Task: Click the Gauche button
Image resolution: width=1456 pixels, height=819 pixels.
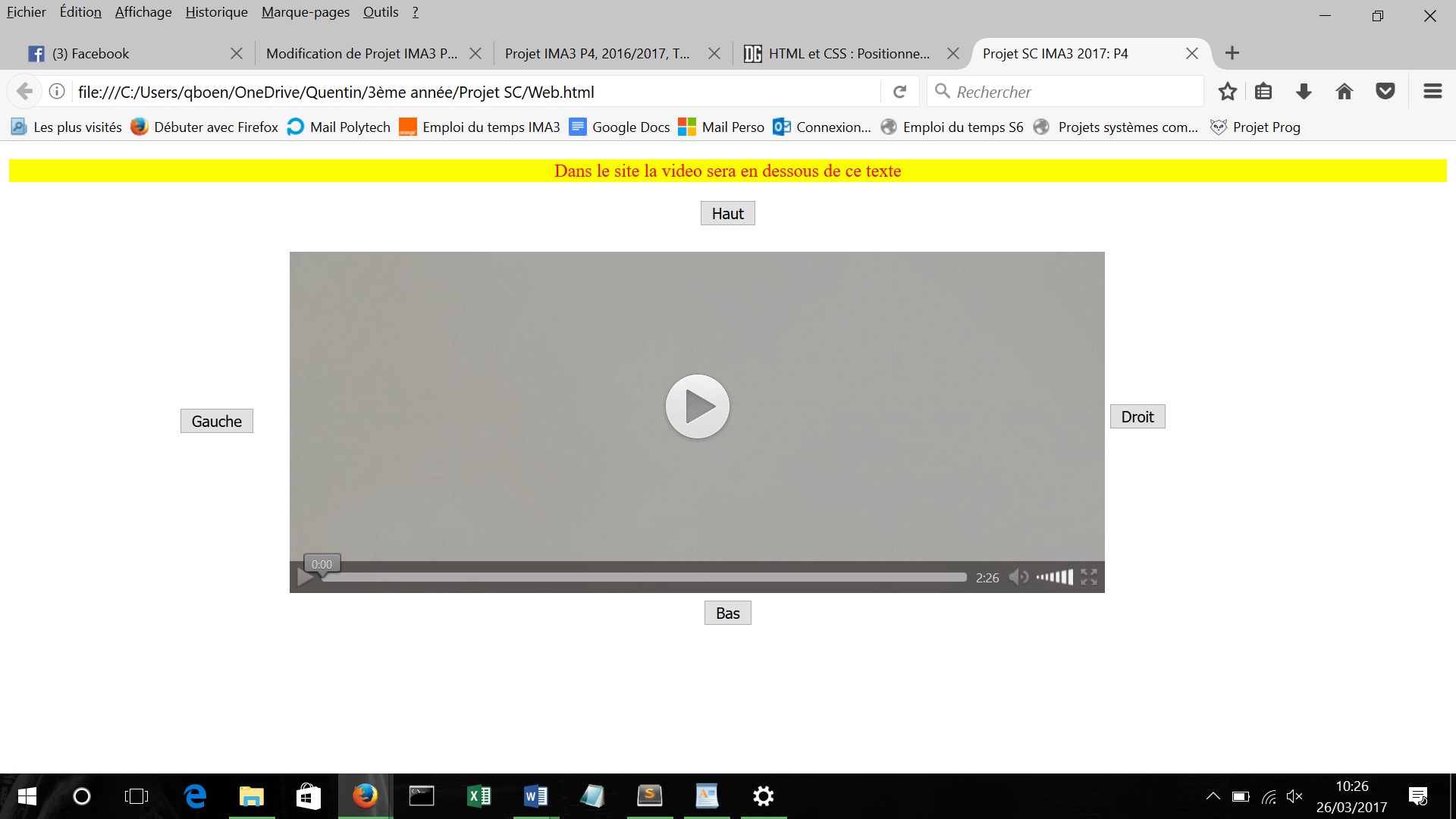Action: click(x=217, y=421)
